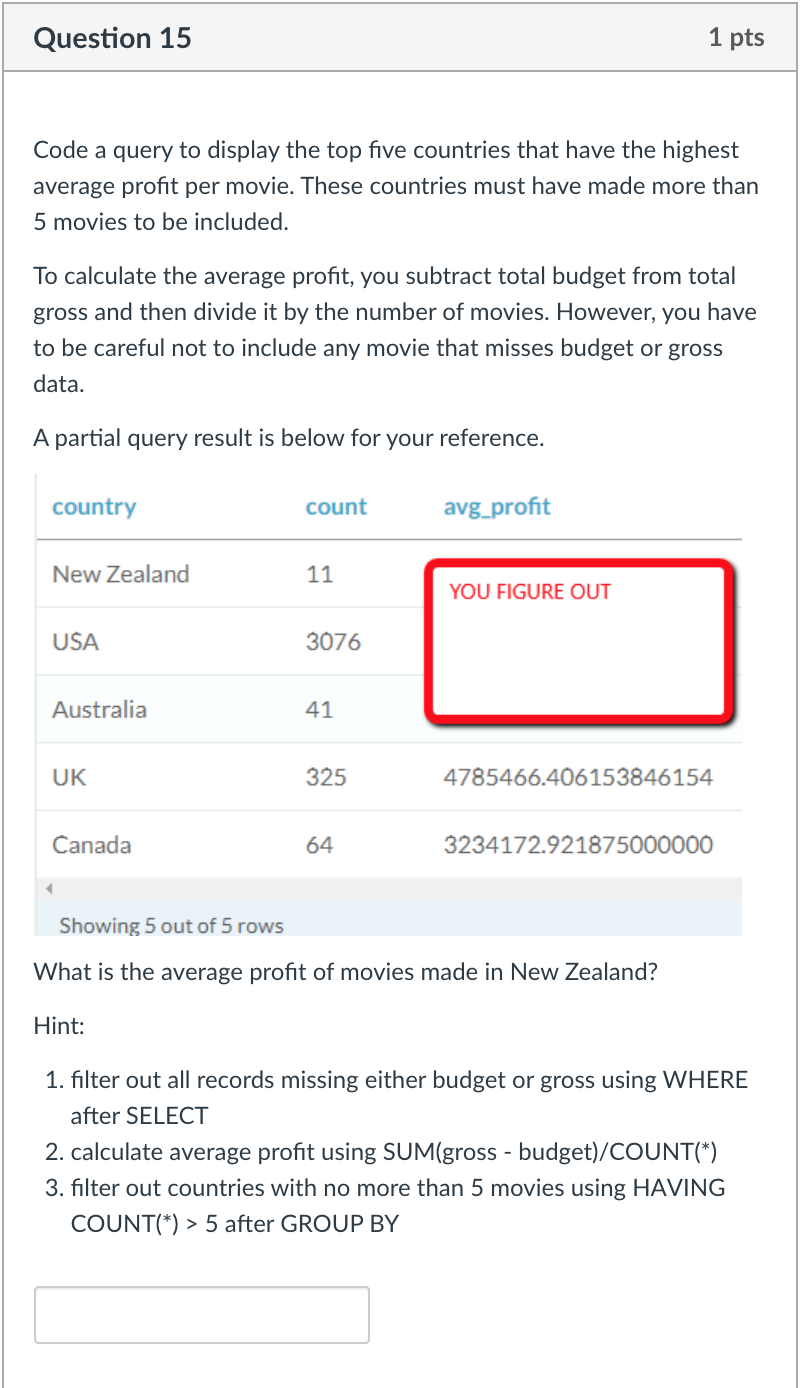The height and width of the screenshot is (1388, 802).
Task: Click the Canada table row
Action: click(x=91, y=844)
